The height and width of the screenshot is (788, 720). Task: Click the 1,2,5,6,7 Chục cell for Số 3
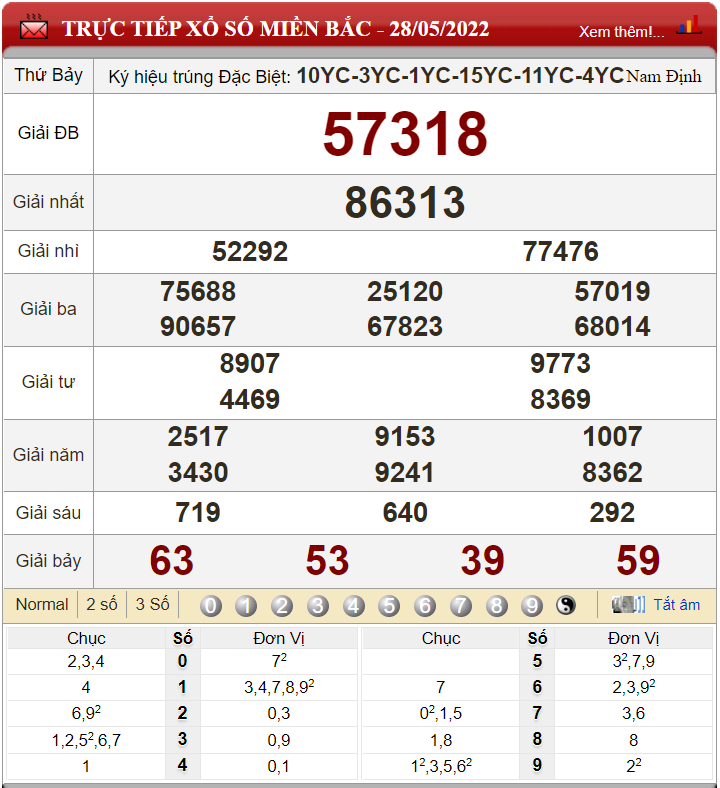coord(86,740)
